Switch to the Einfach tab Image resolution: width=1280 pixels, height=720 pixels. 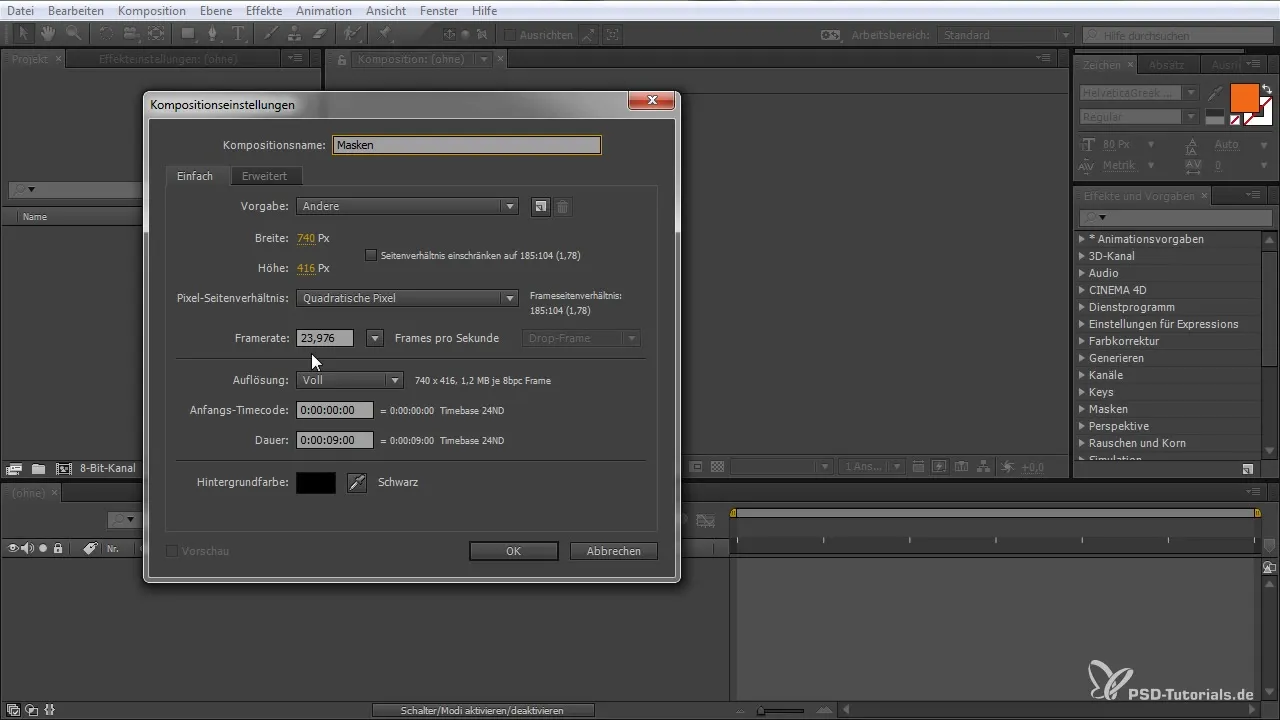[x=195, y=176]
